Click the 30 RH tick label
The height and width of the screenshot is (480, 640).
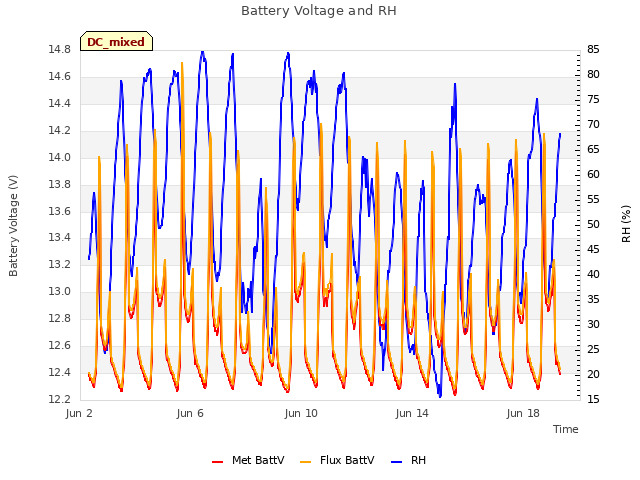point(593,324)
